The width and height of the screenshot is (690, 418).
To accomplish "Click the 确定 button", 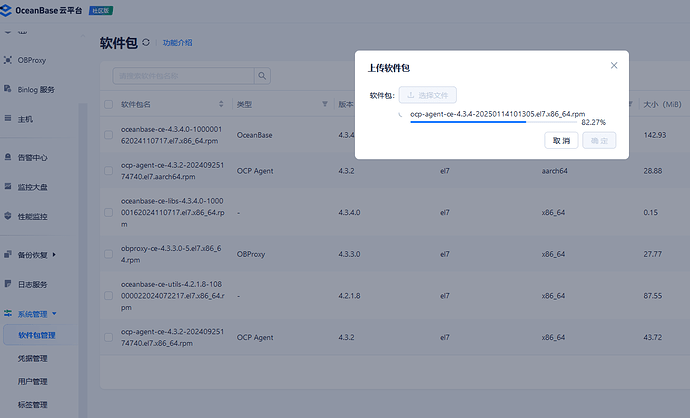I will (x=599, y=140).
